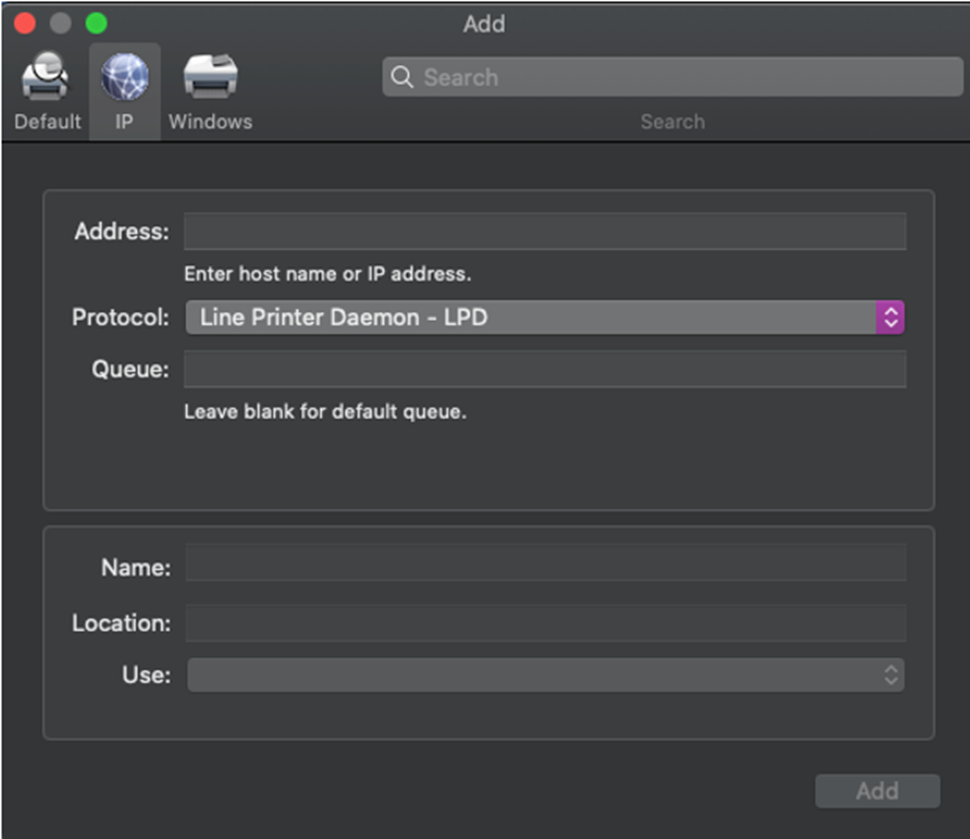Select the IP globe icon

point(125,78)
